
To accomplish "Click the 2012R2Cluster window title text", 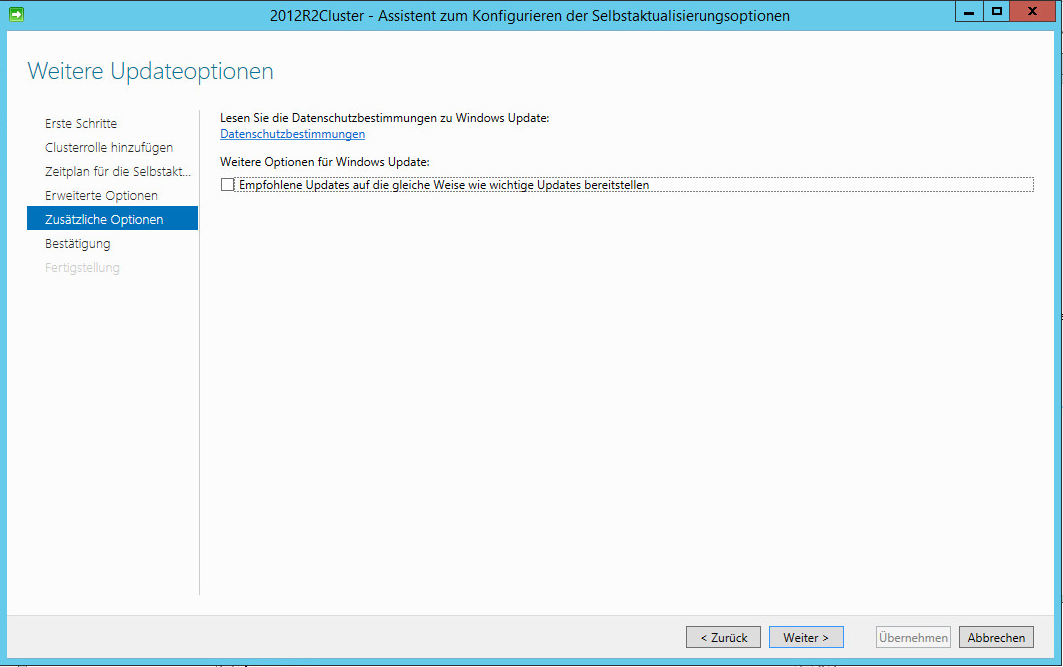I will [530, 16].
